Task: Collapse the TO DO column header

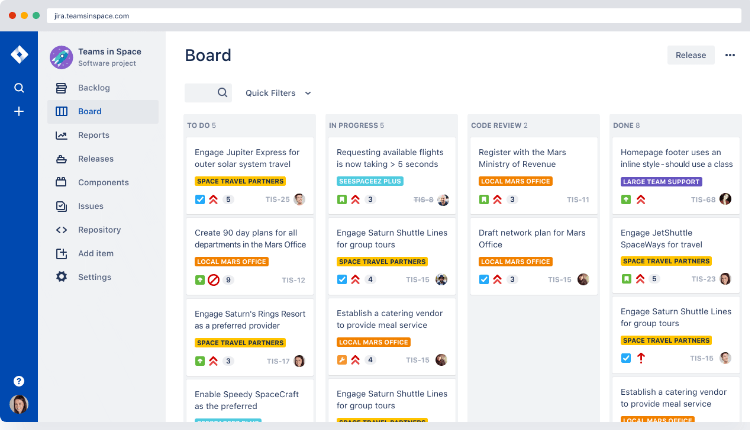Action: coord(201,126)
